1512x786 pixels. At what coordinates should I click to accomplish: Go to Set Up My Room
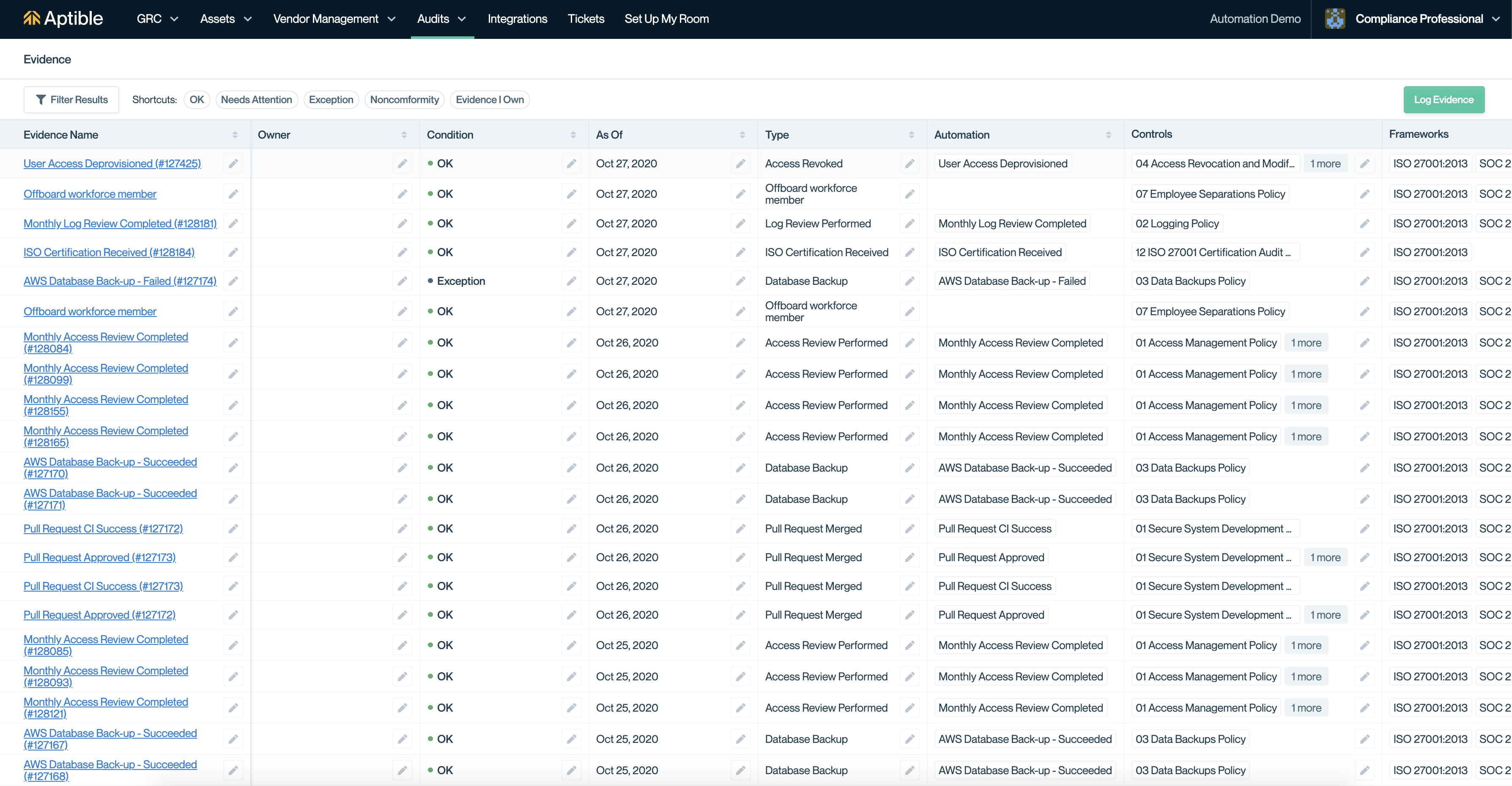(x=666, y=19)
